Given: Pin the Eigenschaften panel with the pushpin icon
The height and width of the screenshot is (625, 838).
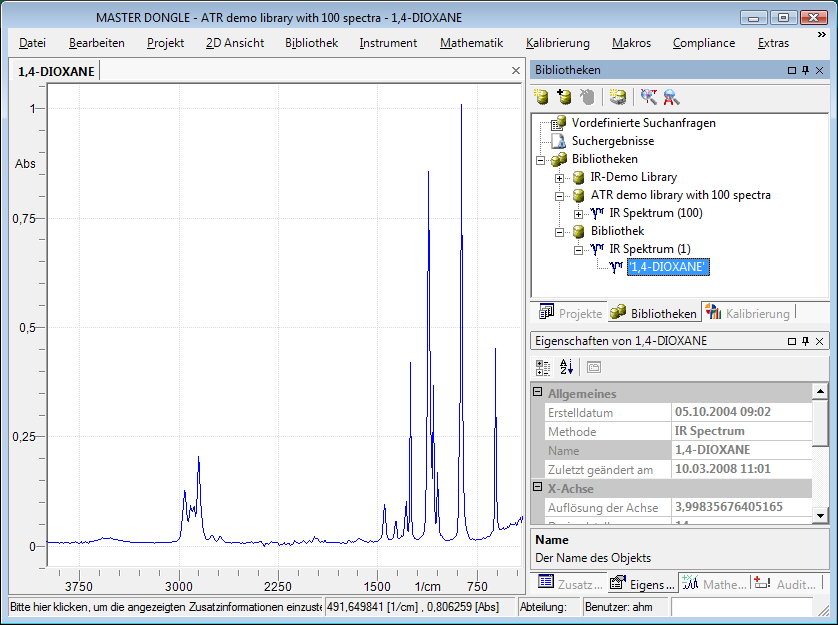Looking at the screenshot, I should point(805,341).
